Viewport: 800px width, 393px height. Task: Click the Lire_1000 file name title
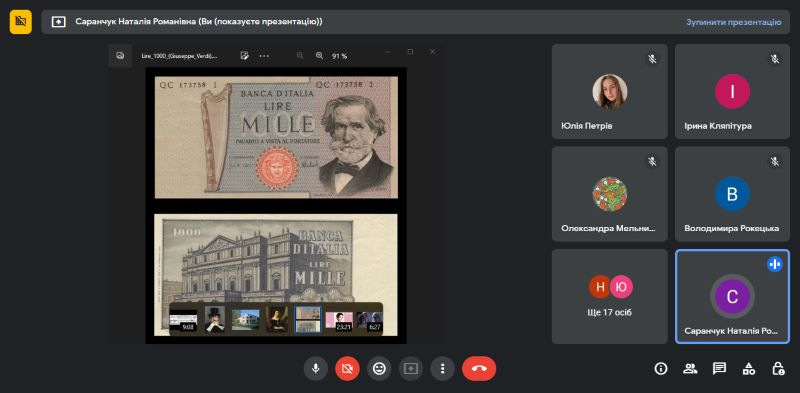tap(179, 56)
